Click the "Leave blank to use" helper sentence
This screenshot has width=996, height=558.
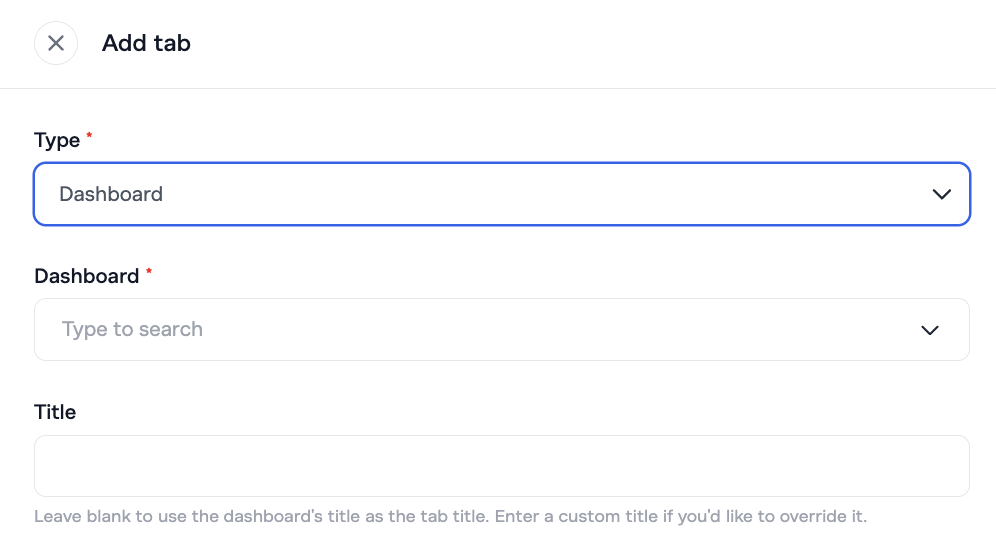coord(290,517)
